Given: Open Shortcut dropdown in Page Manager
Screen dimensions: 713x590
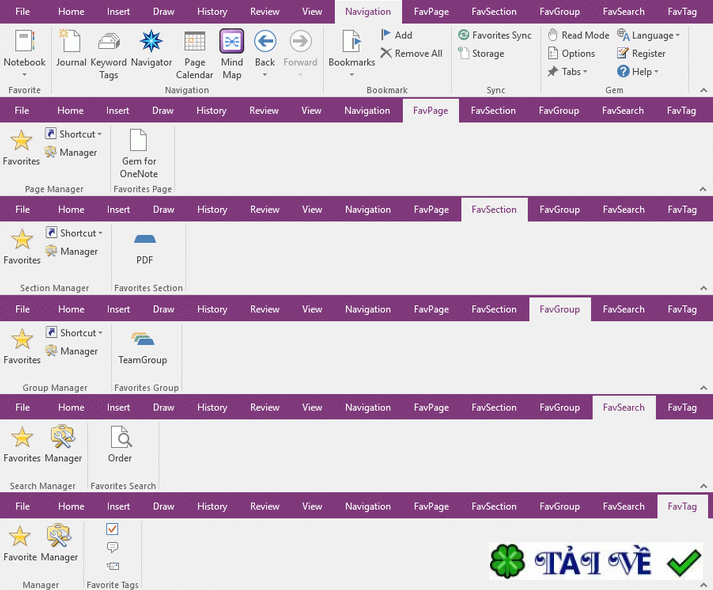Looking at the screenshot, I should [73, 134].
